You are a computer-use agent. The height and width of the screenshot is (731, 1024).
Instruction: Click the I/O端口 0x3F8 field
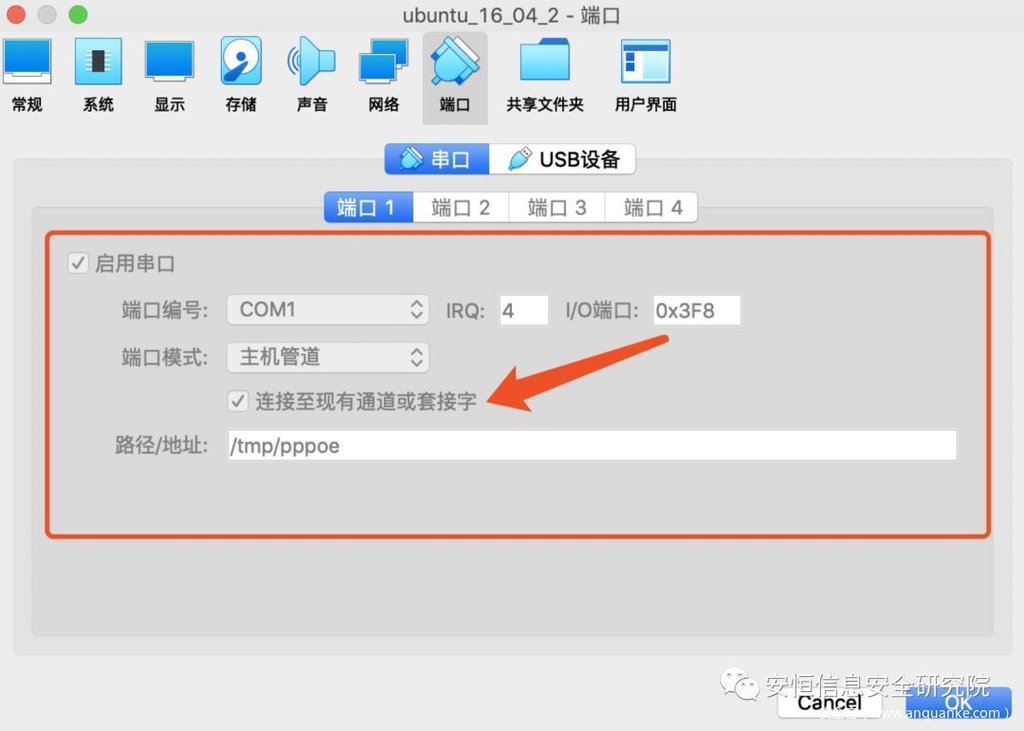(697, 310)
